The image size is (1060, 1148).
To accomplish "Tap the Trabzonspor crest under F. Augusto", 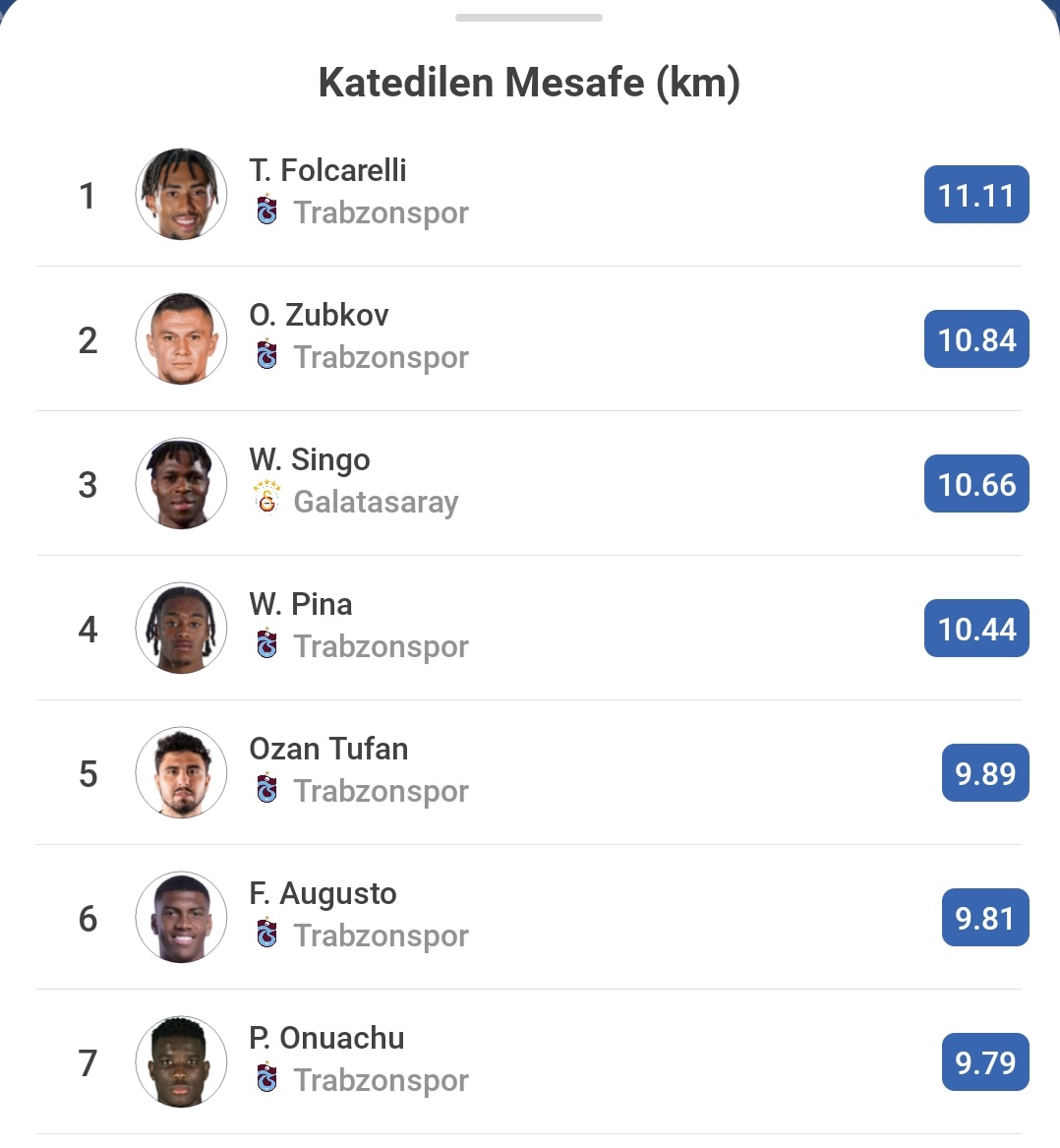I will tap(267, 934).
